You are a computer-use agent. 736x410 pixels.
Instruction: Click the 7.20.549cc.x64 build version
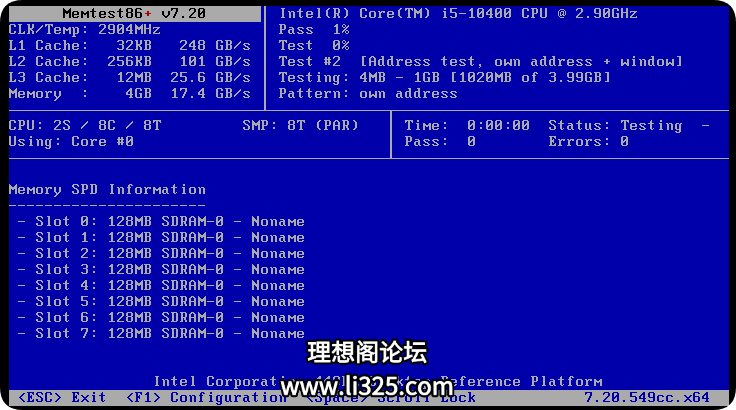pyautogui.click(x=647, y=397)
